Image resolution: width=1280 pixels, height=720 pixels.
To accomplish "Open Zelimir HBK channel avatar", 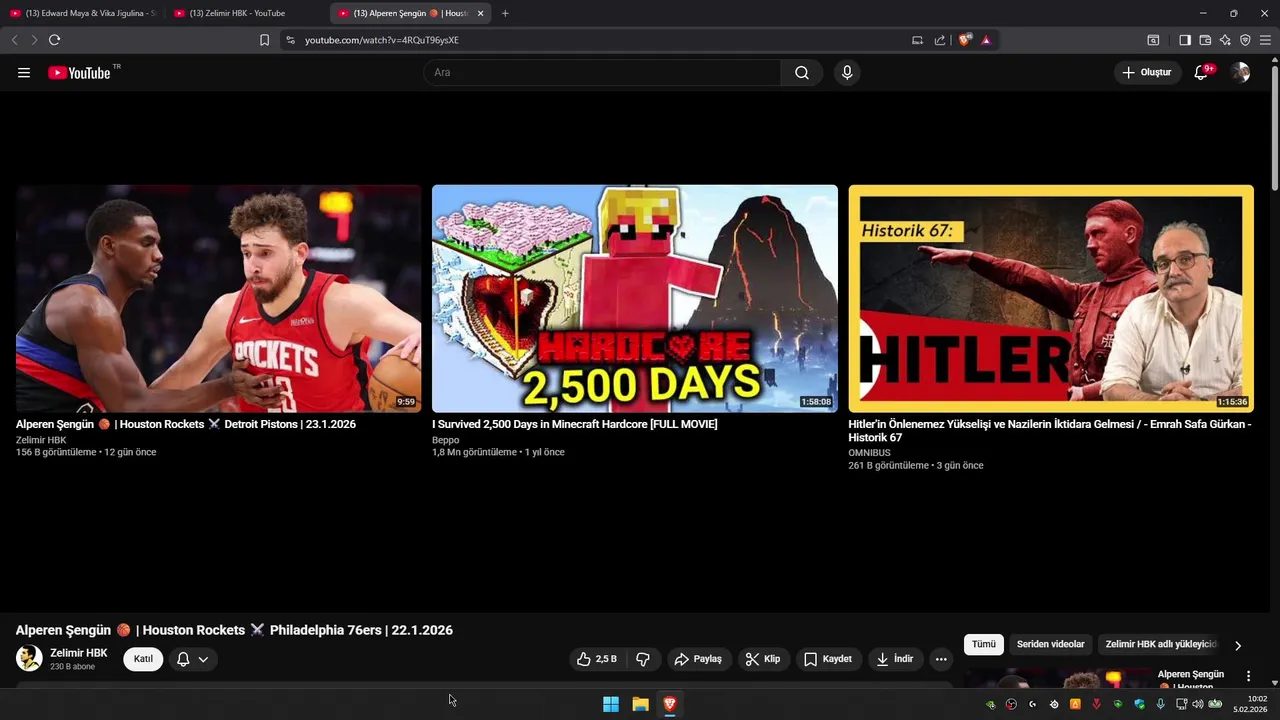I will click(x=29, y=658).
